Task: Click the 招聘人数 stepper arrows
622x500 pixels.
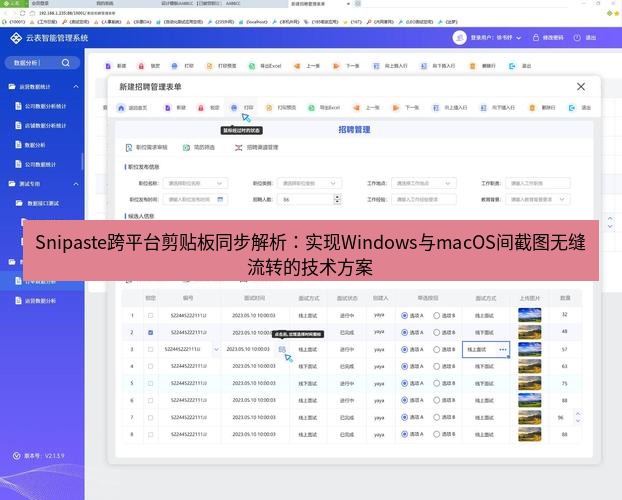Action: coord(337,199)
